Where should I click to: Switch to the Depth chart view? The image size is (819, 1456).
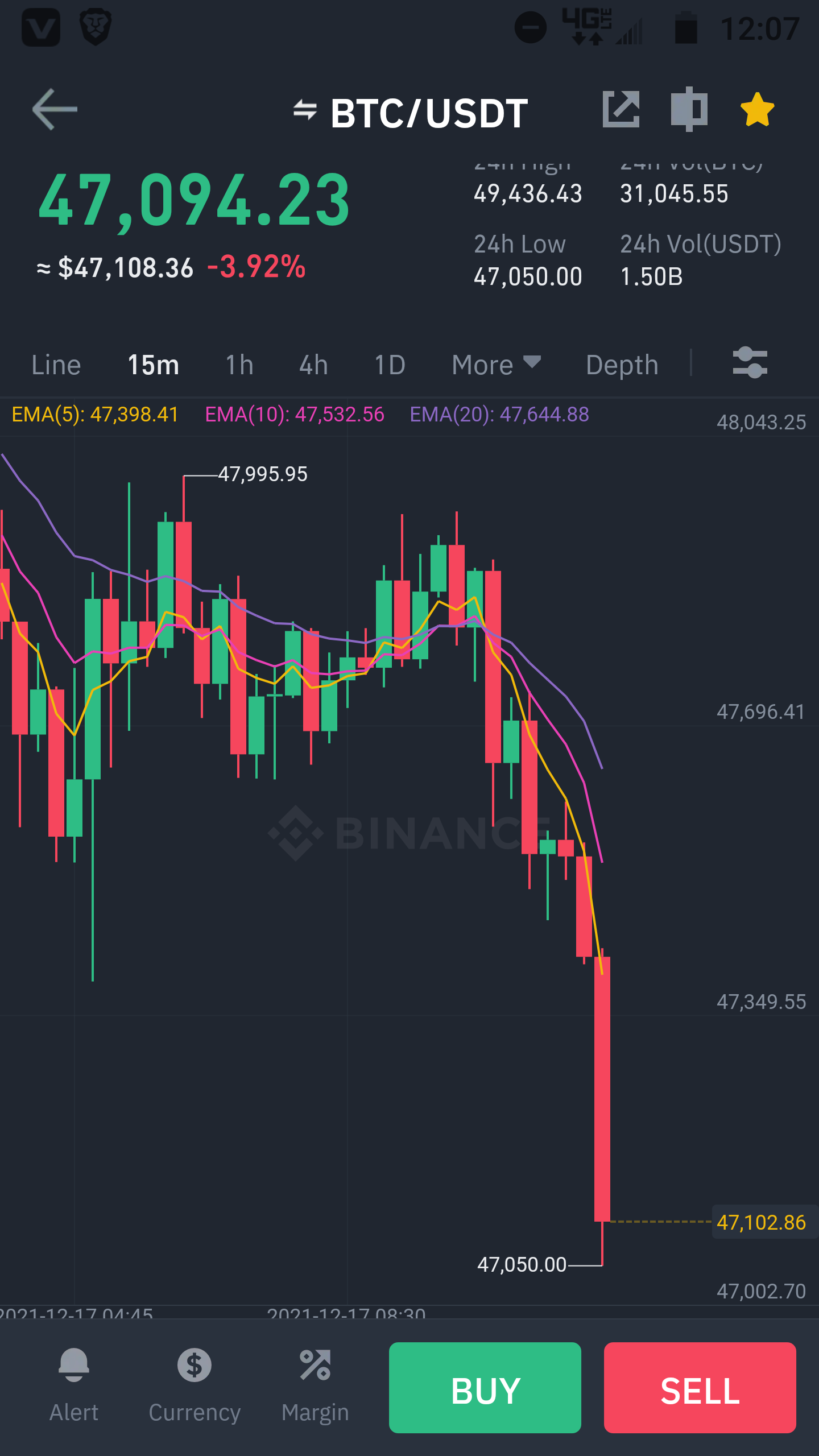point(622,365)
